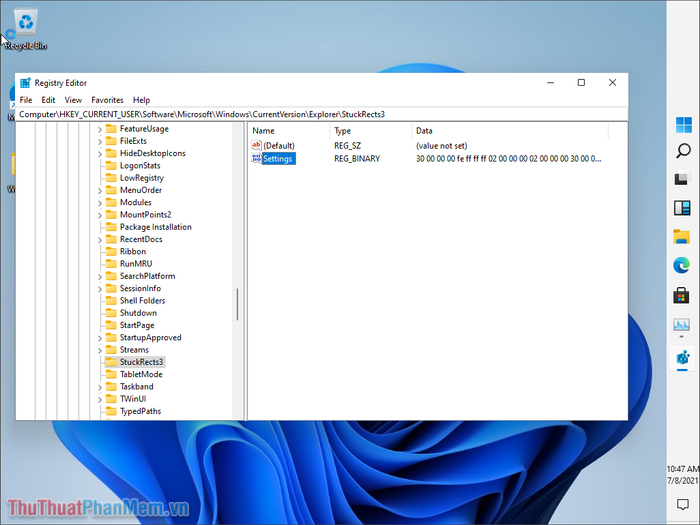Minimize the Registry Editor window
700x525 pixels.
click(x=550, y=83)
